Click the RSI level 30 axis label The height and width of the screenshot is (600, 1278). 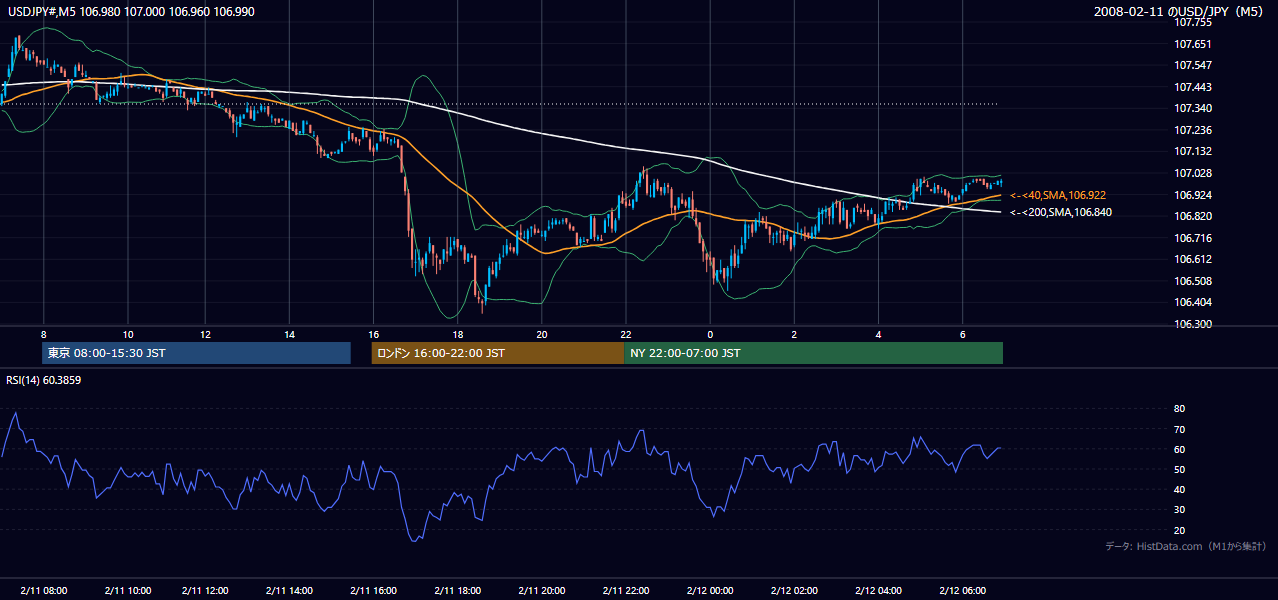[1179, 510]
